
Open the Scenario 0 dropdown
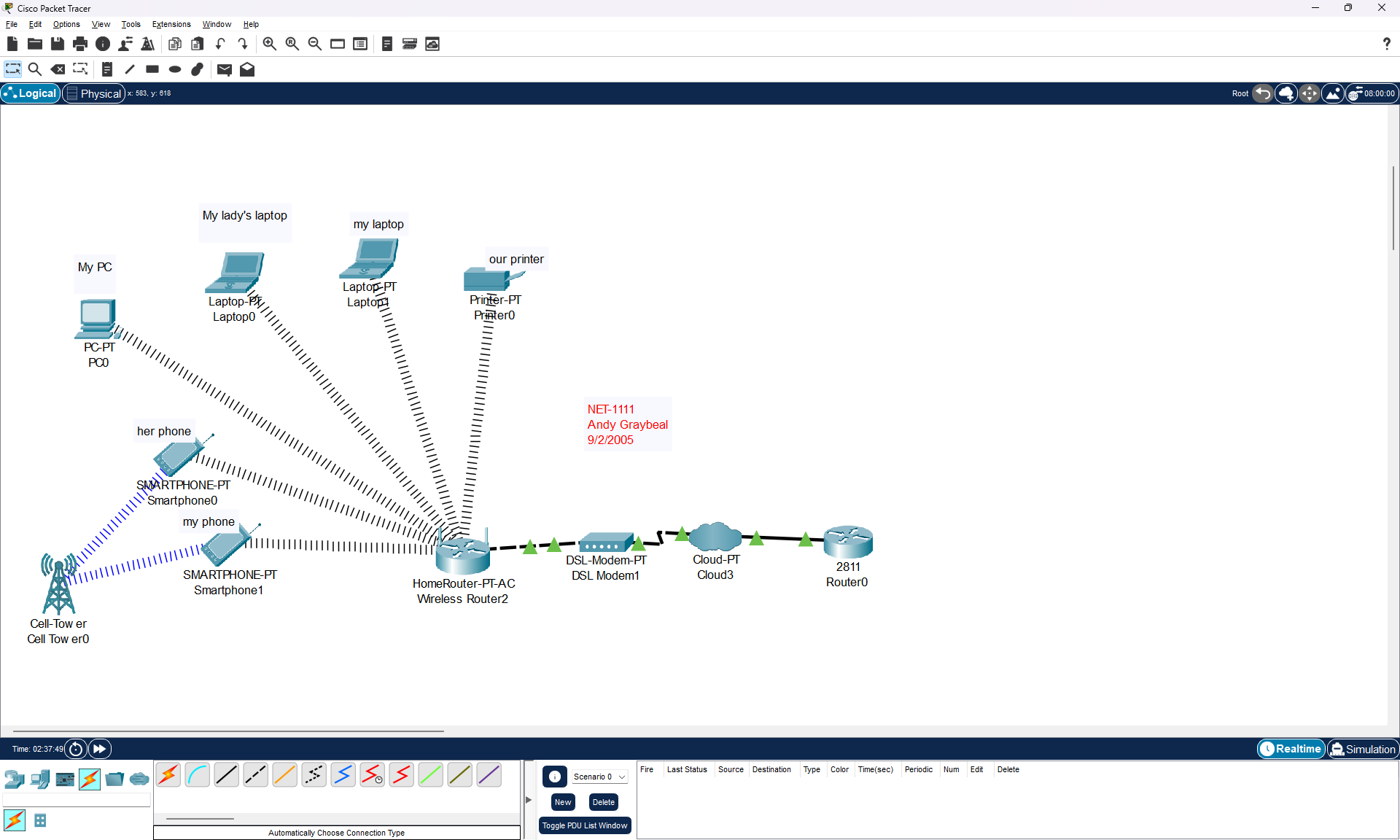coord(599,777)
